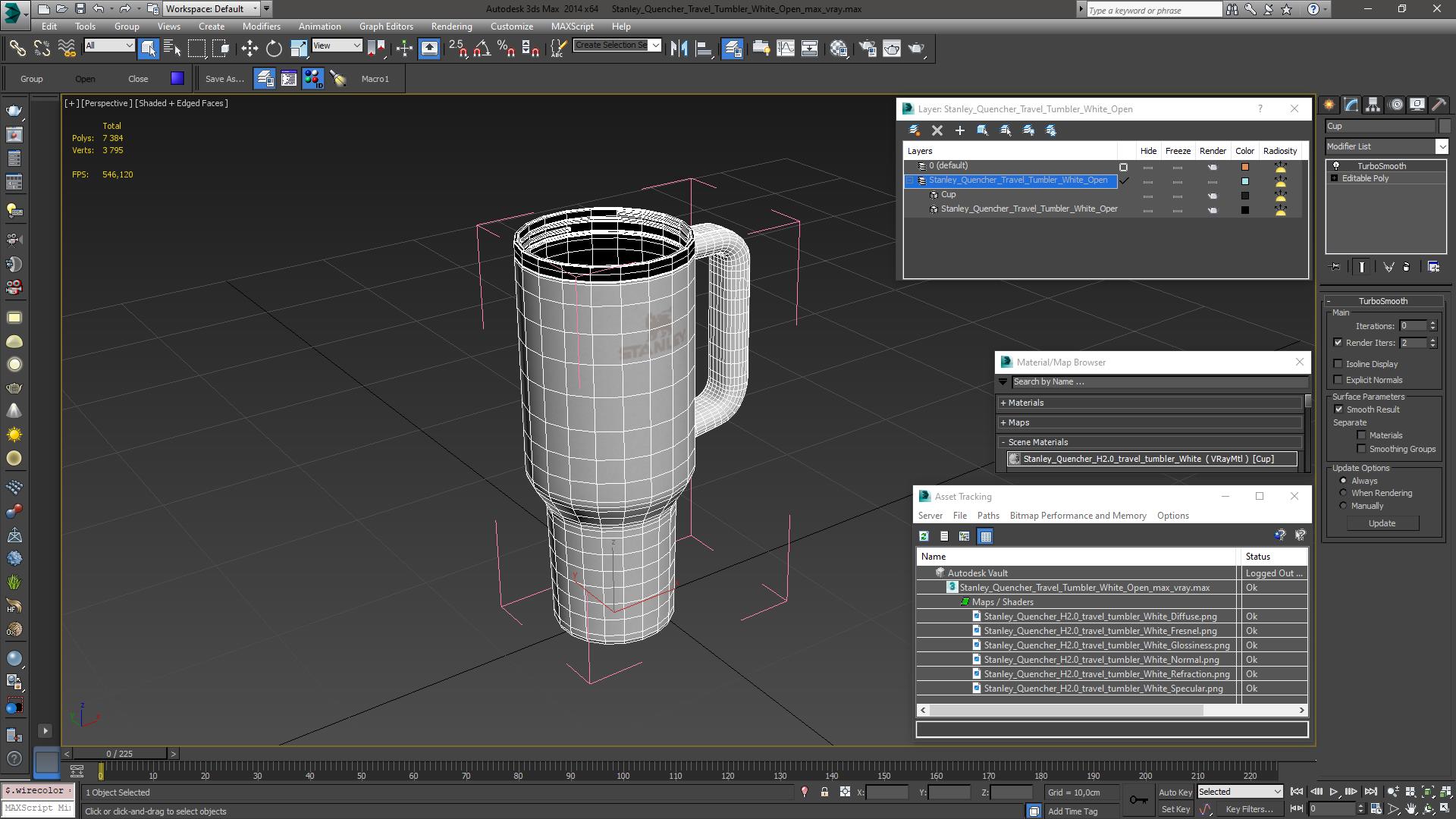Toggle the Percent Snap icon
This screenshot has width=1456, height=819.
pyautogui.click(x=506, y=49)
